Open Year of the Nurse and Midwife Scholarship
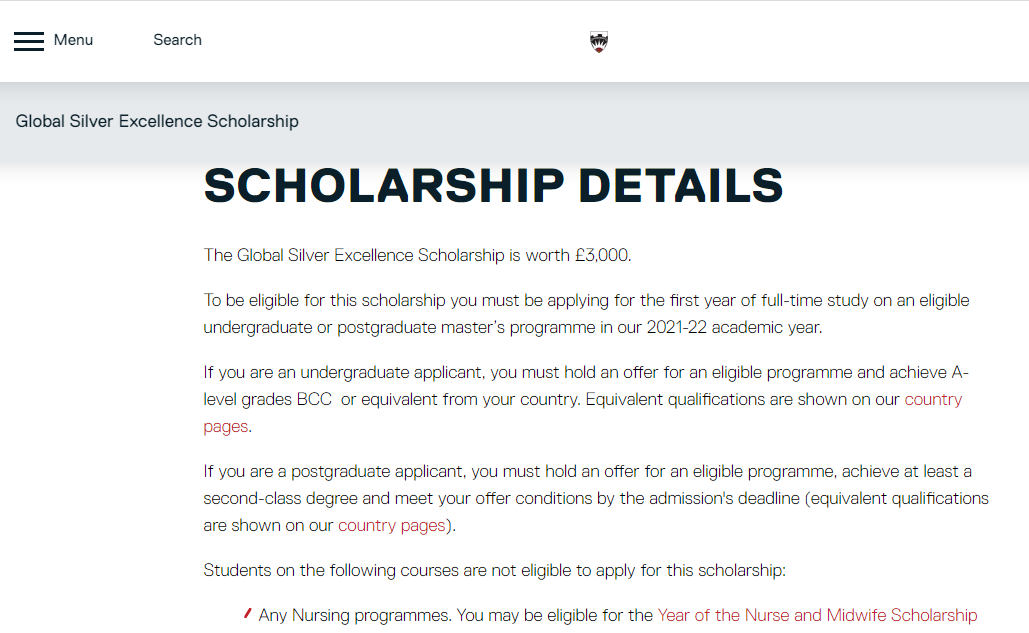This screenshot has height=633, width=1029. click(818, 615)
